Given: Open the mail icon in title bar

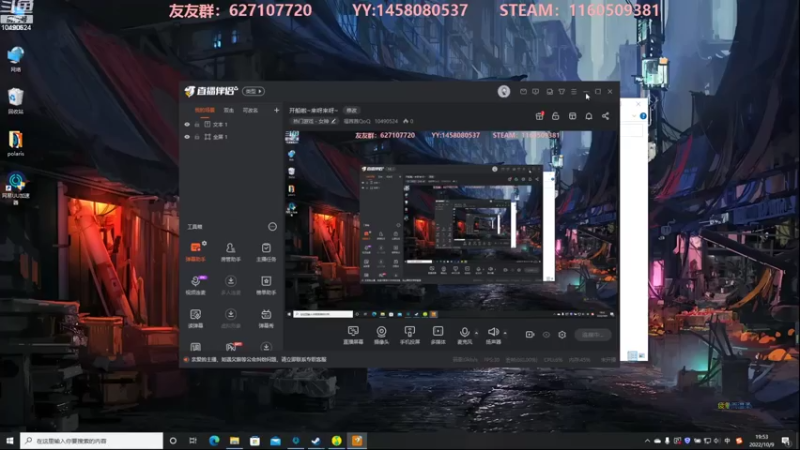Looking at the screenshot, I should [x=523, y=91].
